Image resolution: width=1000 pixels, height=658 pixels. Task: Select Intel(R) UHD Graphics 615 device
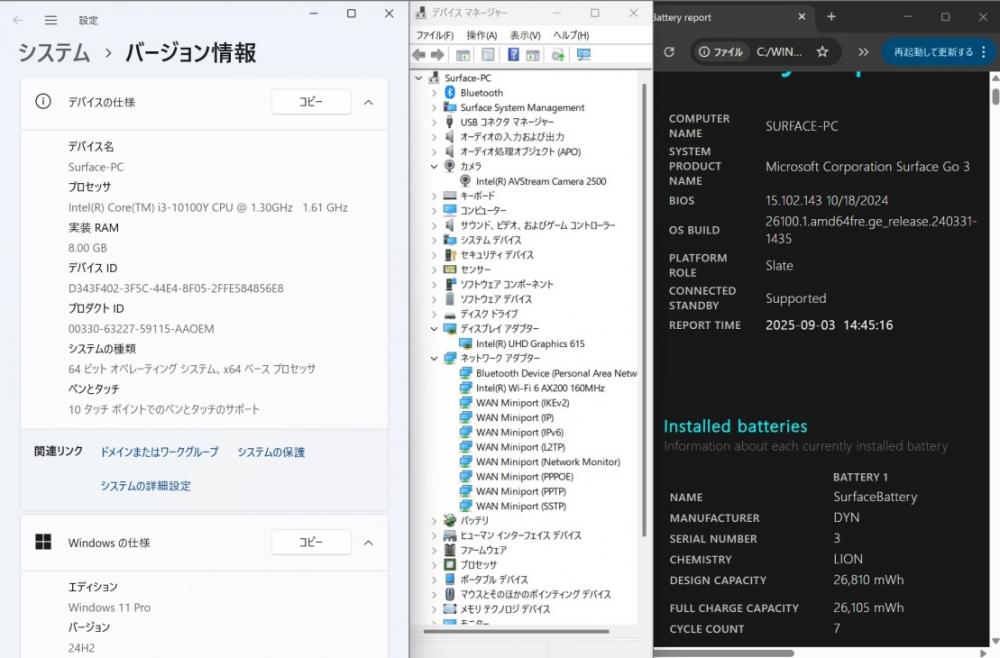(x=530, y=344)
